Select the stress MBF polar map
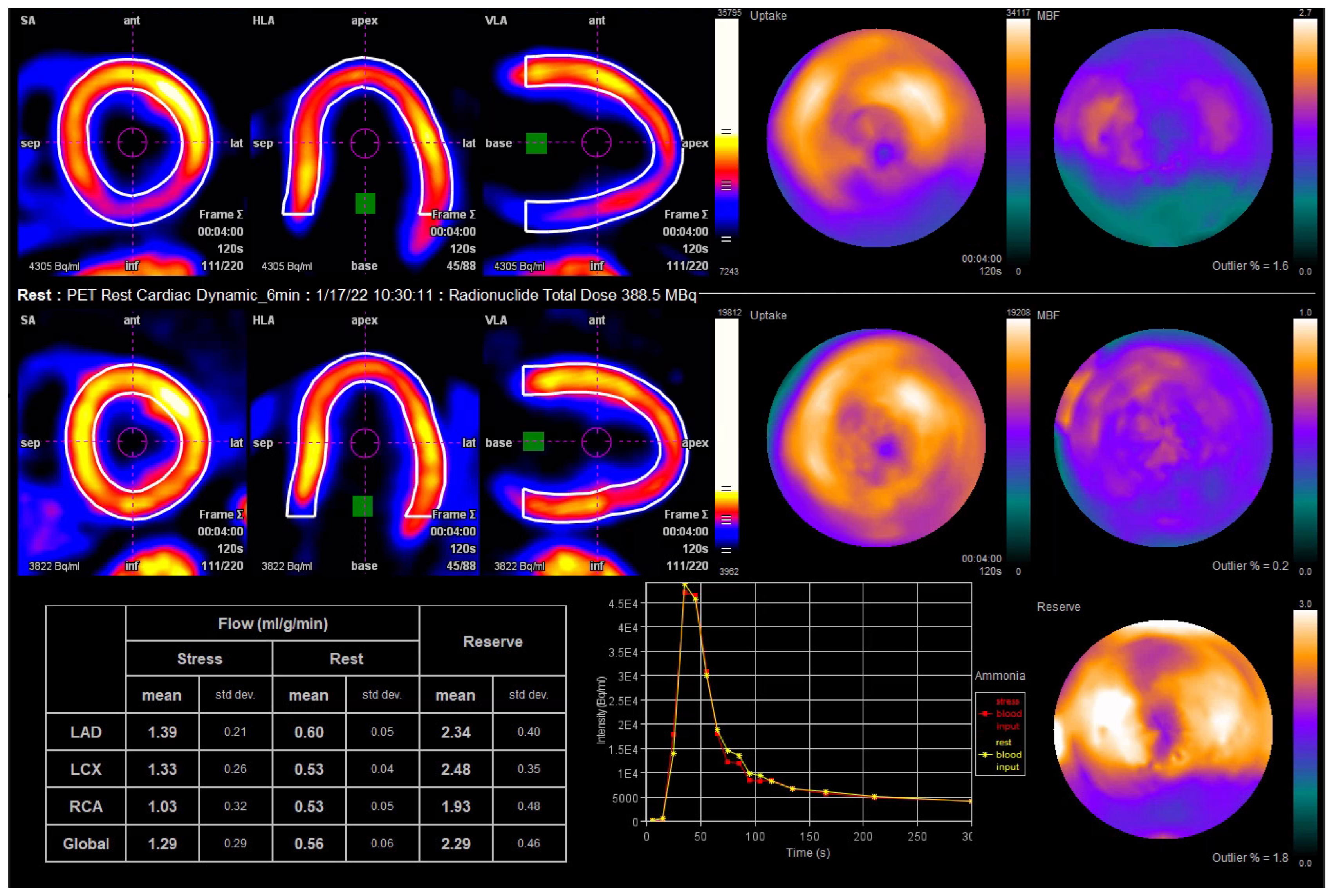This screenshot has width=1334, height=896. coord(1163,138)
